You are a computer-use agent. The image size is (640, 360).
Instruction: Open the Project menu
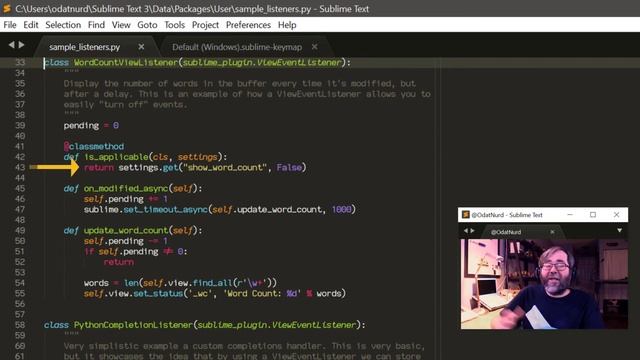[x=205, y=25]
